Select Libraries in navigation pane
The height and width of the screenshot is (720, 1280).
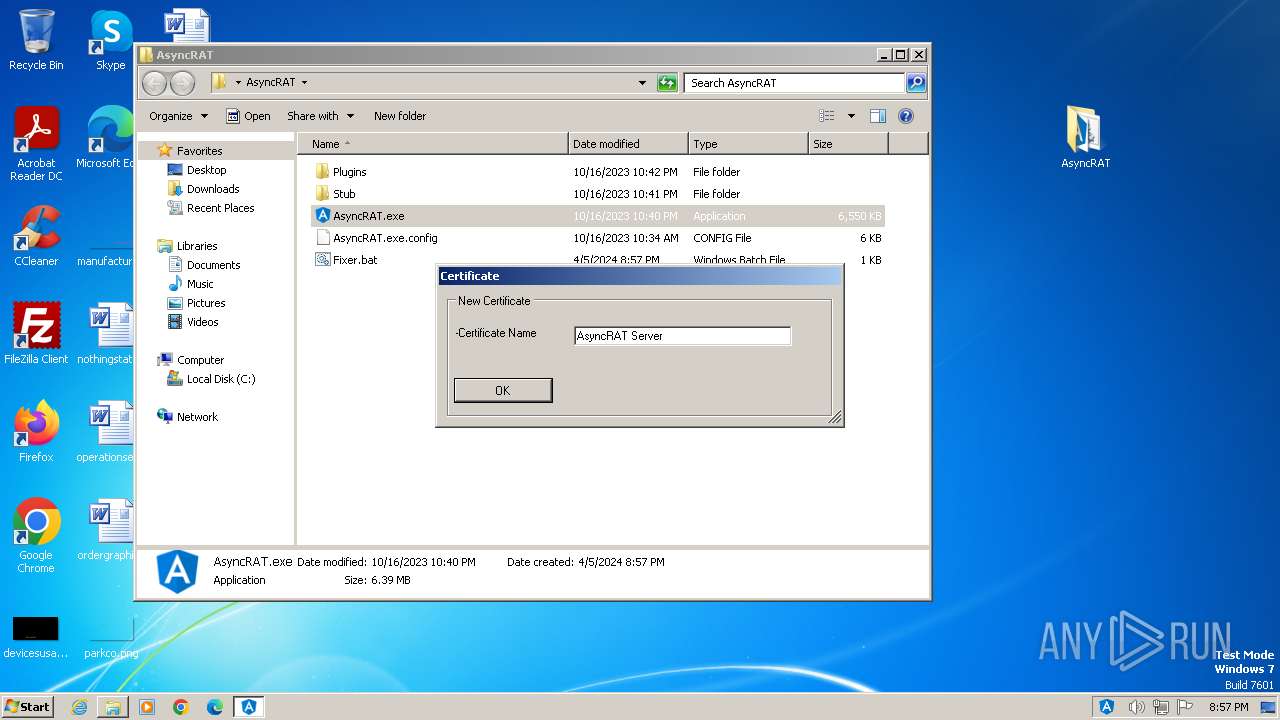[197, 246]
